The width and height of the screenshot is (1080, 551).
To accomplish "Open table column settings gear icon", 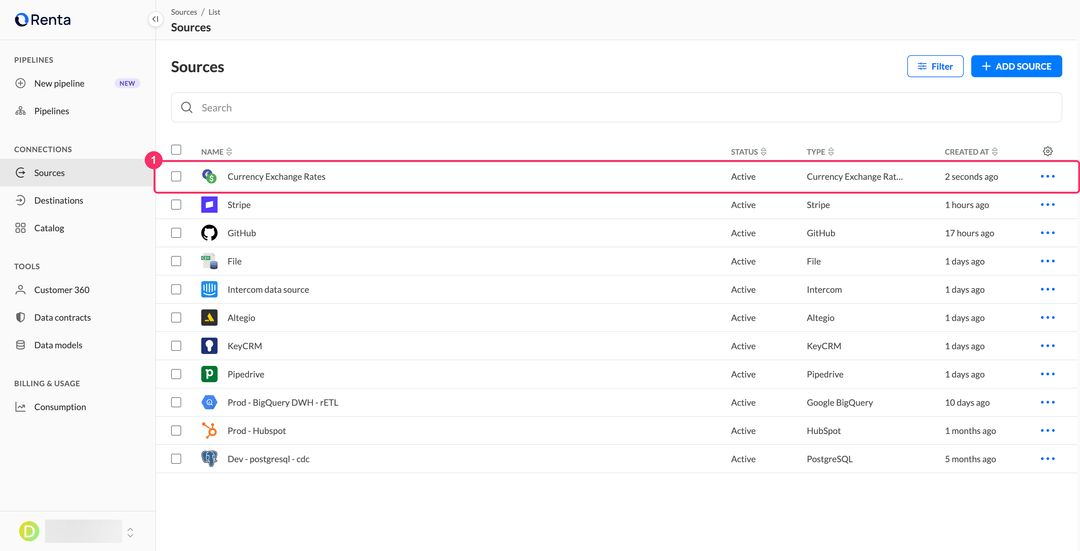I will click(x=1048, y=152).
